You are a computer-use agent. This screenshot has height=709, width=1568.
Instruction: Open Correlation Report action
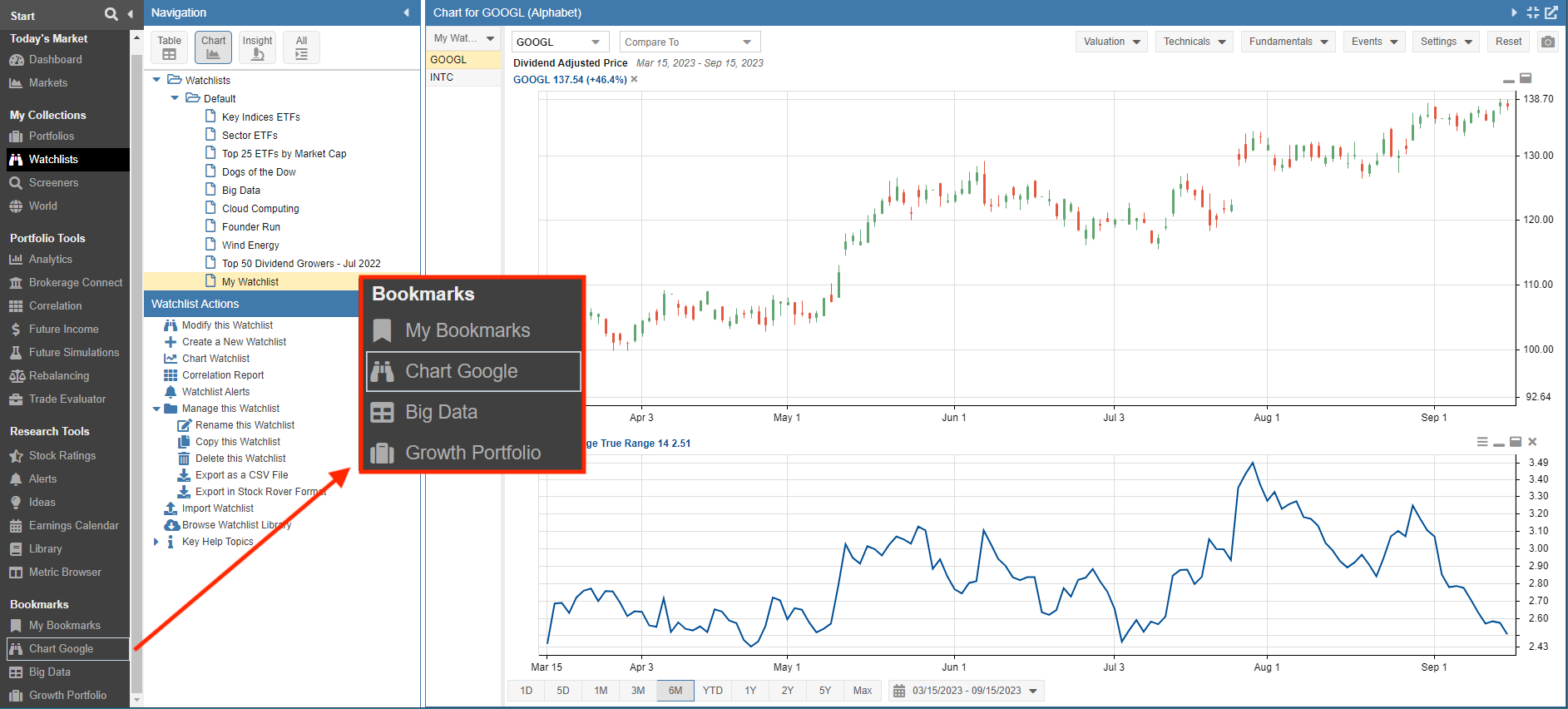pyautogui.click(x=223, y=375)
